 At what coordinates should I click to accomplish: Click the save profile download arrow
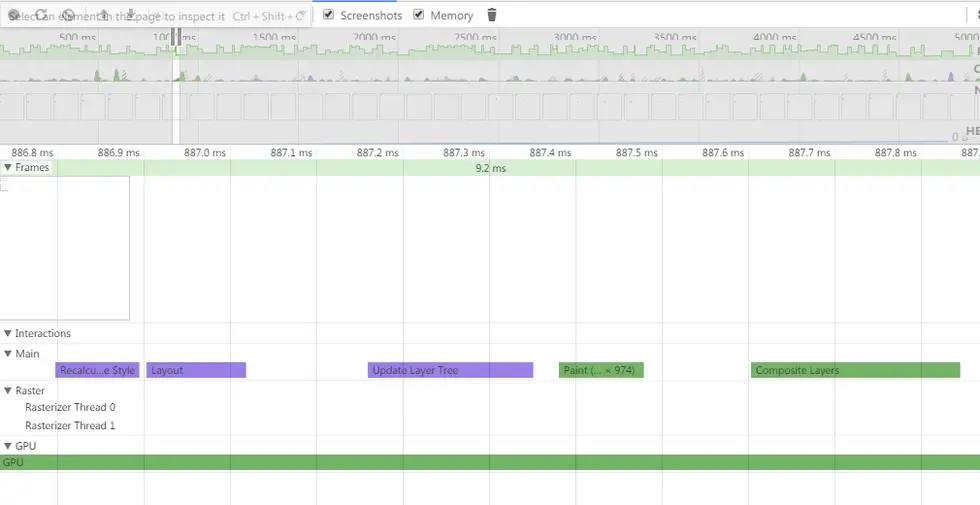pos(131,14)
